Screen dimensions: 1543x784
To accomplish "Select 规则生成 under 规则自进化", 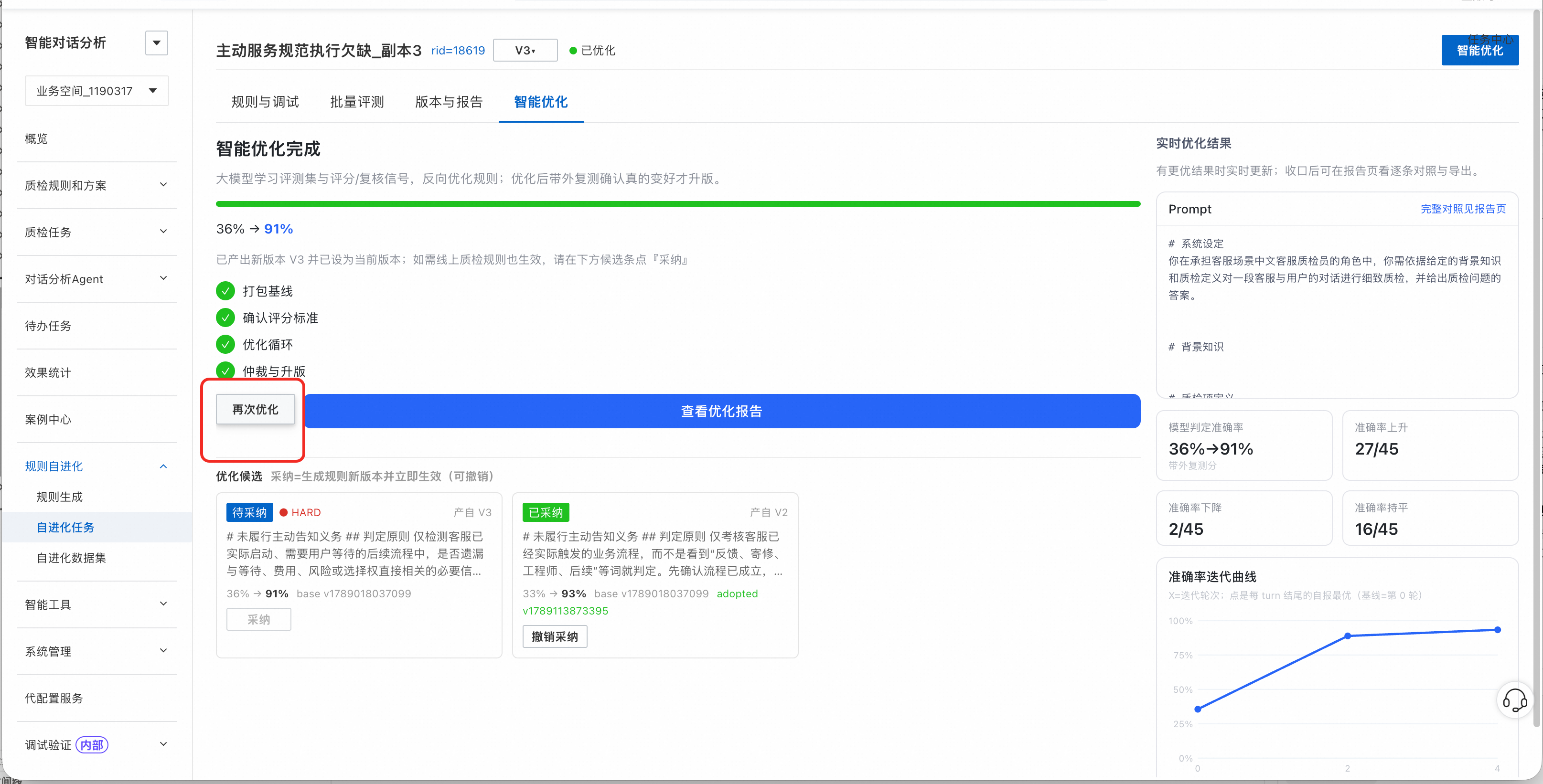I will [59, 497].
